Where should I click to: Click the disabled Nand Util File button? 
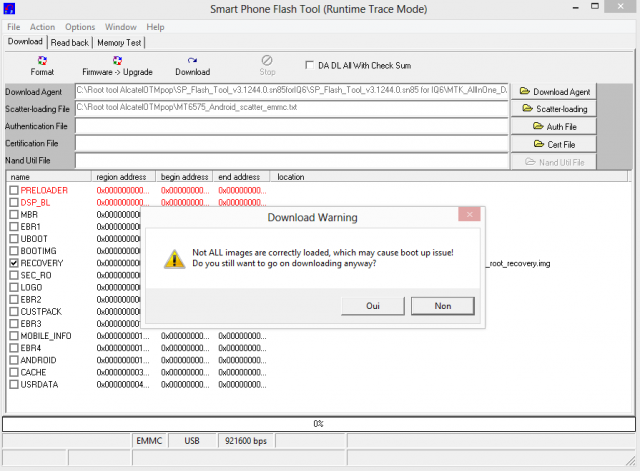pos(553,162)
